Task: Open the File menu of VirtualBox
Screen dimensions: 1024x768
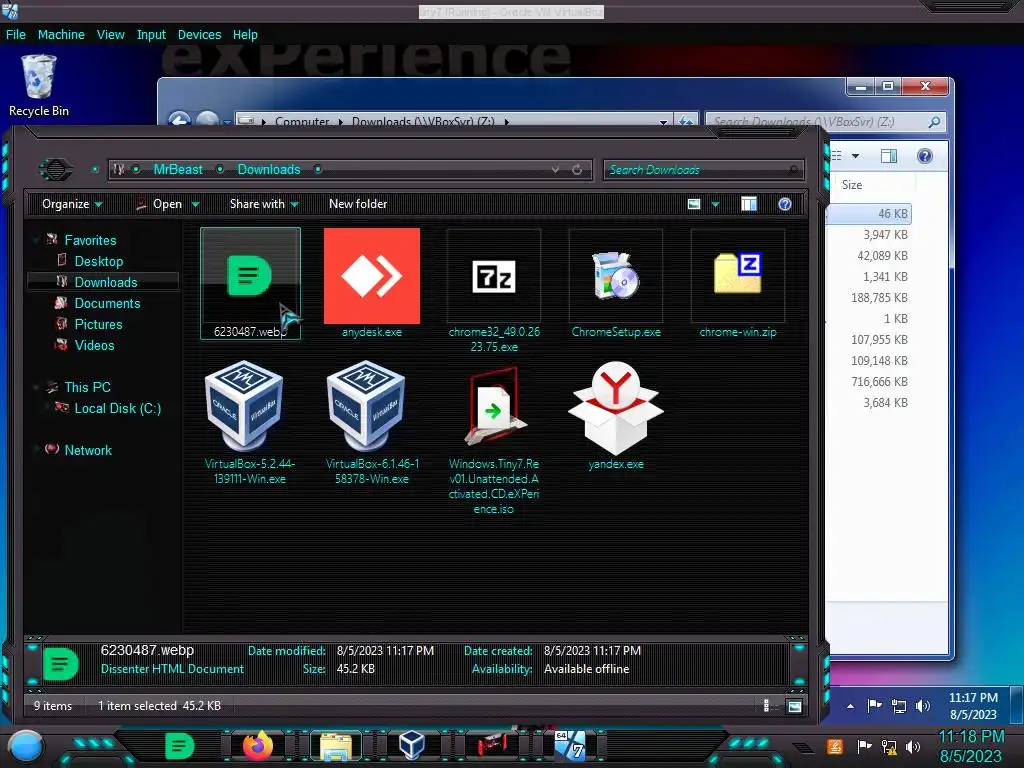Action: 16,35
